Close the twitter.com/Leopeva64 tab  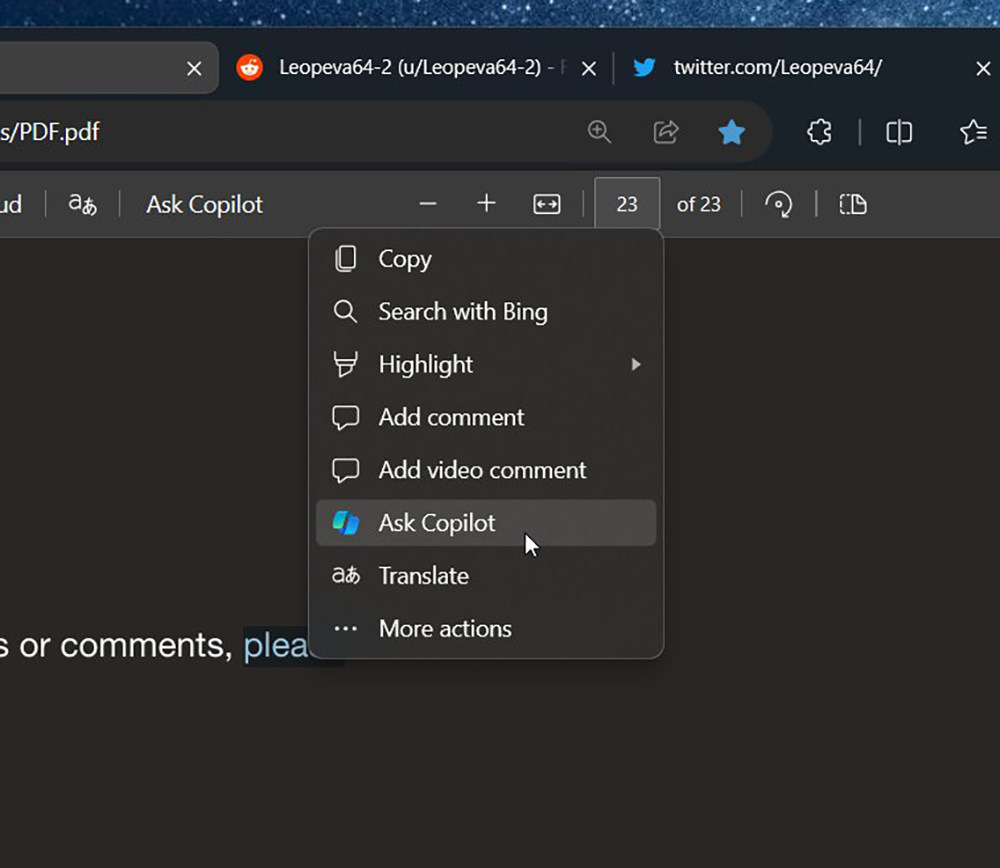pyautogui.click(x=983, y=68)
